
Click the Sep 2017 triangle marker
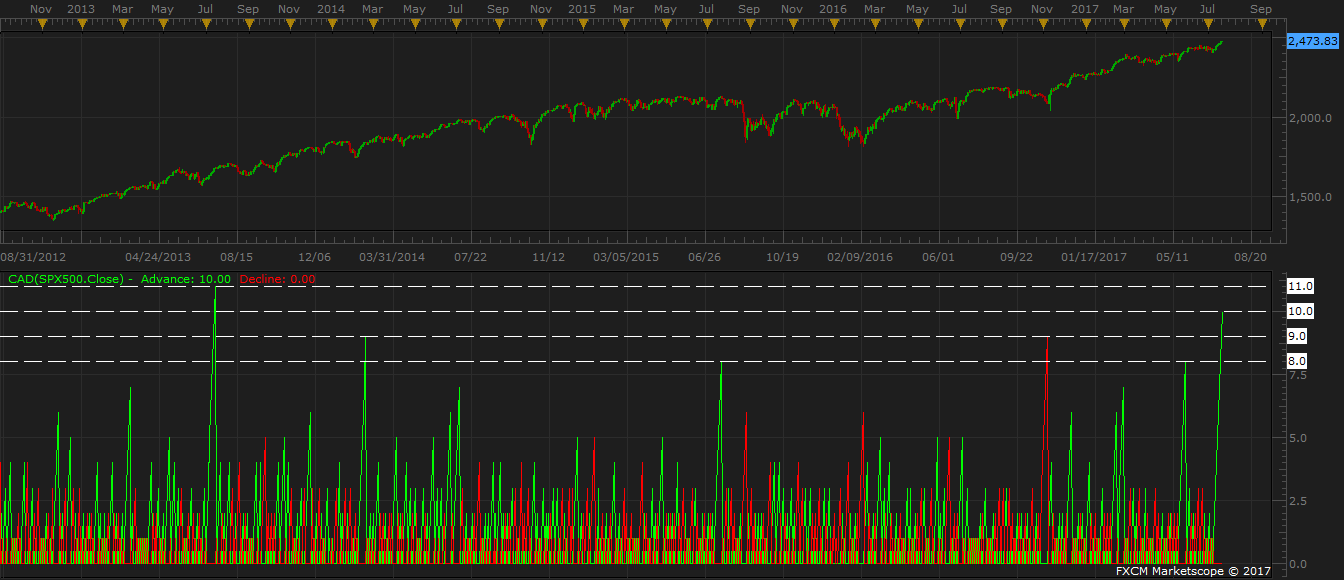click(x=1261, y=24)
